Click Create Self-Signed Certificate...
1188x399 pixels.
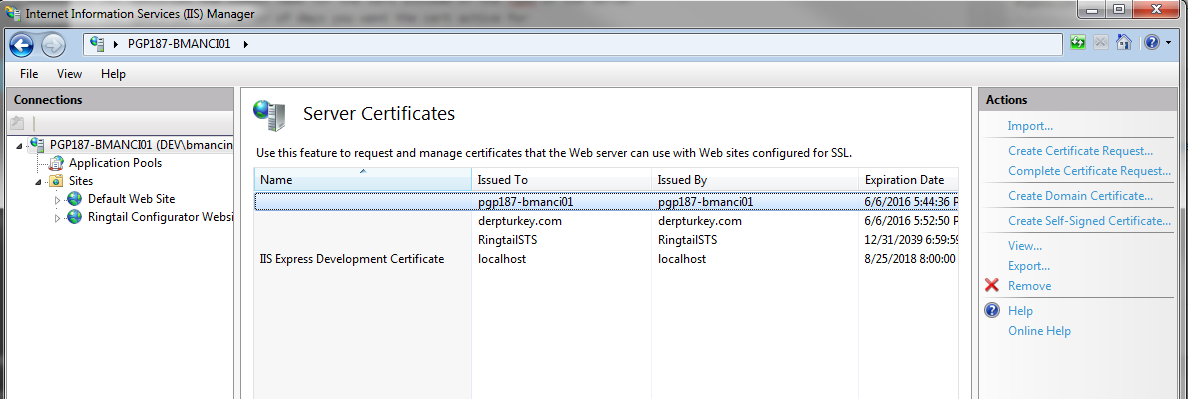(1090, 221)
